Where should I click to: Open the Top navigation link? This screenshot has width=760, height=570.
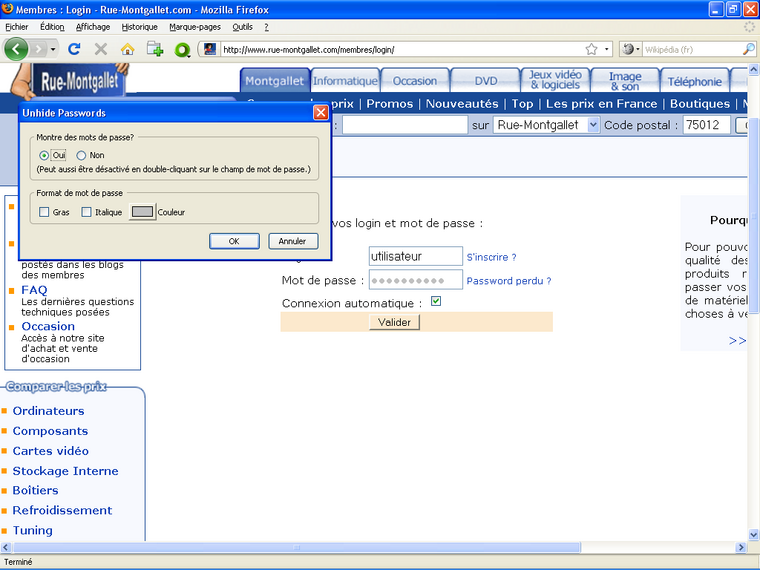[x=522, y=104]
